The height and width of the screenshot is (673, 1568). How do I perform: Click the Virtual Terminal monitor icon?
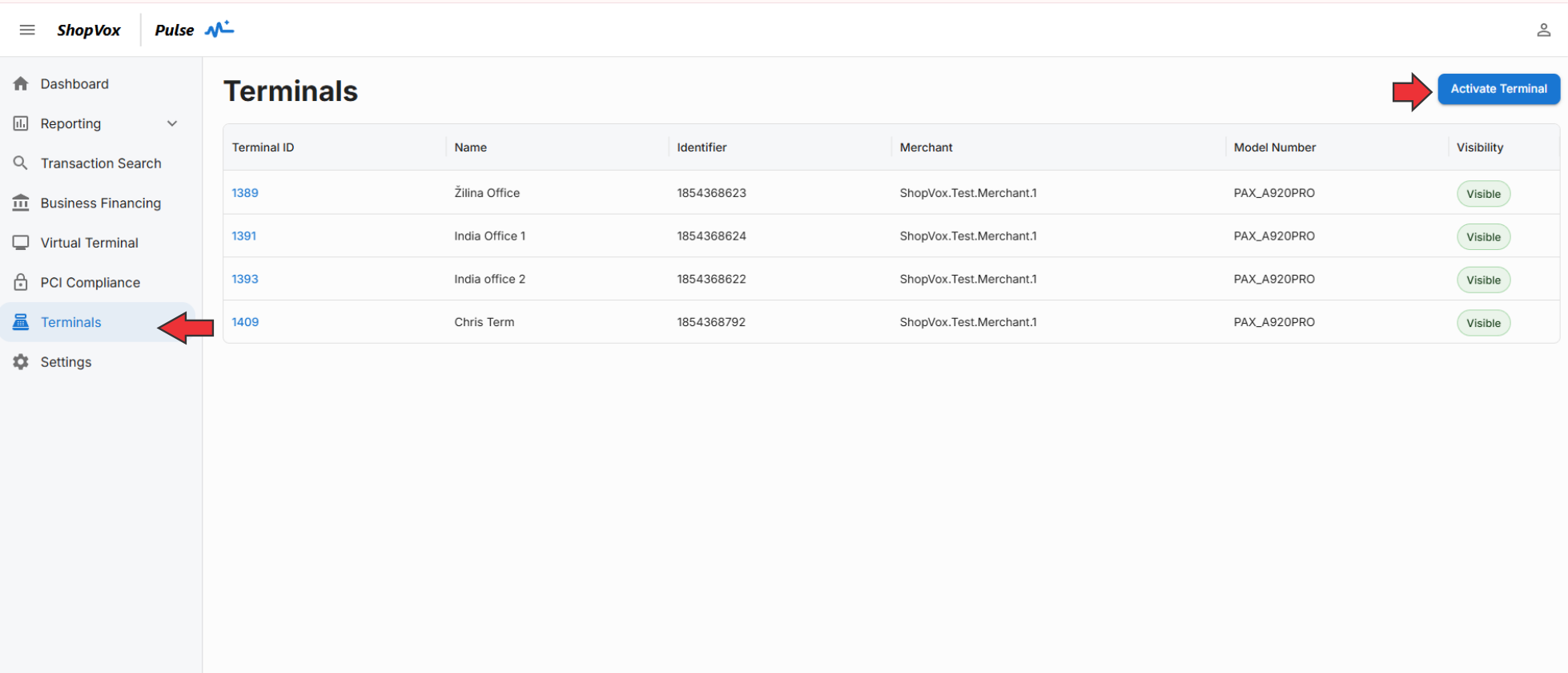point(21,243)
